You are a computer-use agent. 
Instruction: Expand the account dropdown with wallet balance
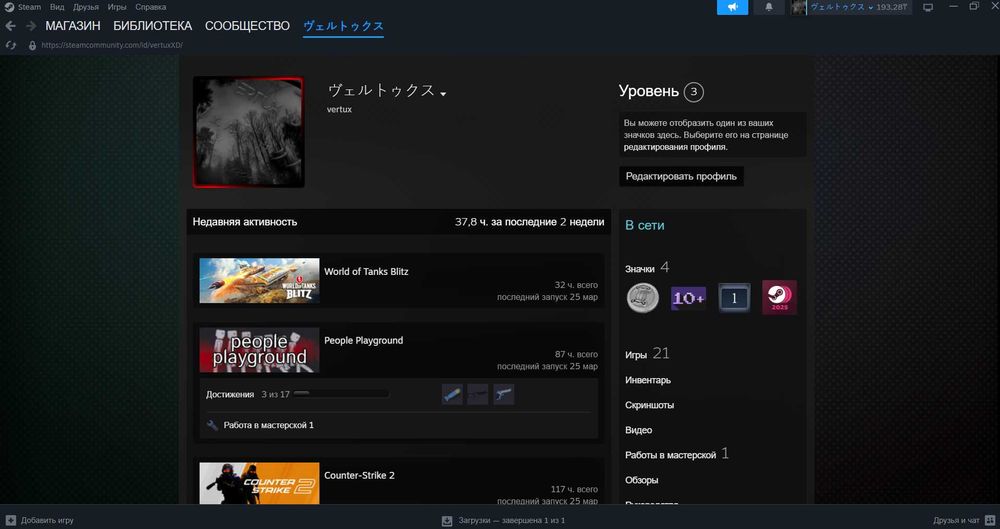coord(858,7)
